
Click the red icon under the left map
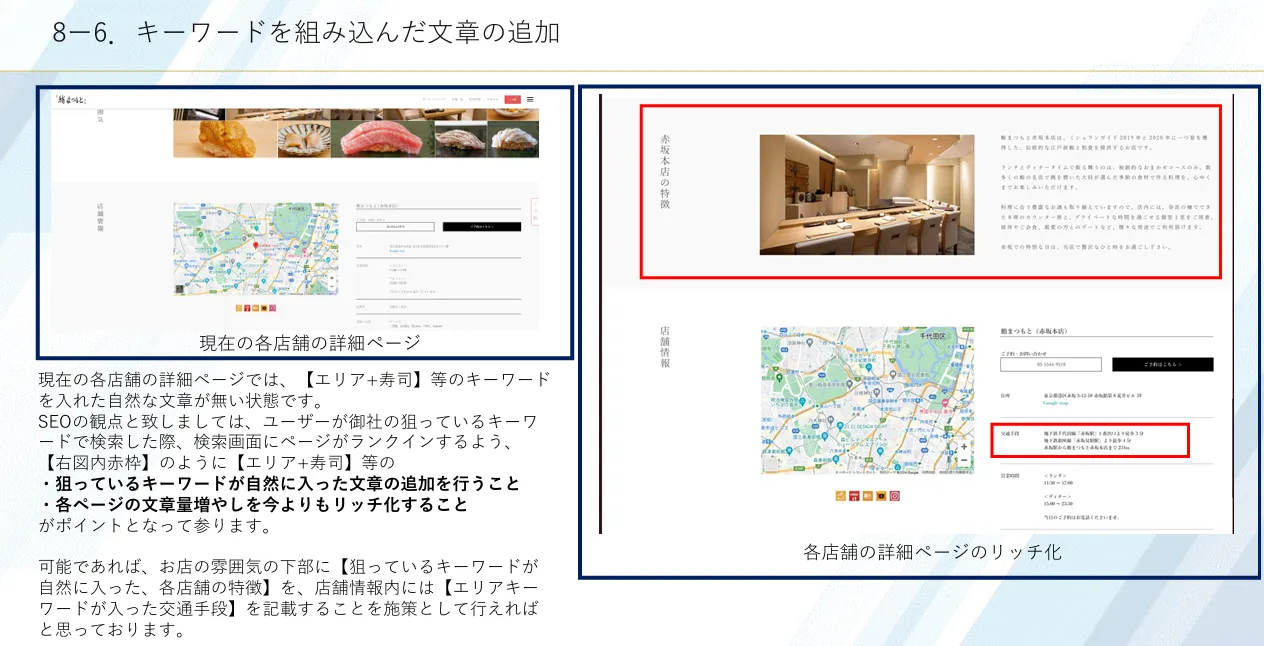coord(247,309)
